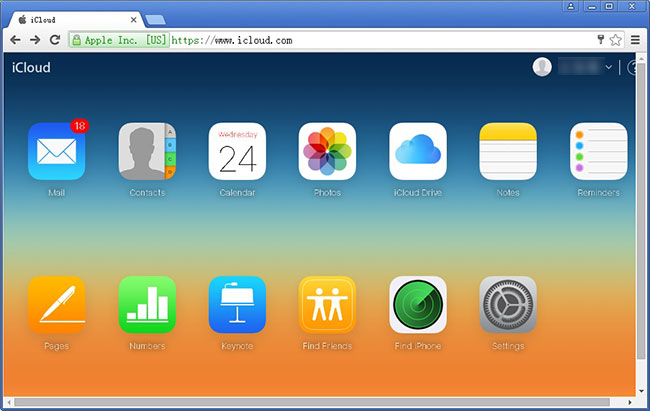Click the Contacts label text
Viewport: 650px width, 411px height.
(147, 193)
